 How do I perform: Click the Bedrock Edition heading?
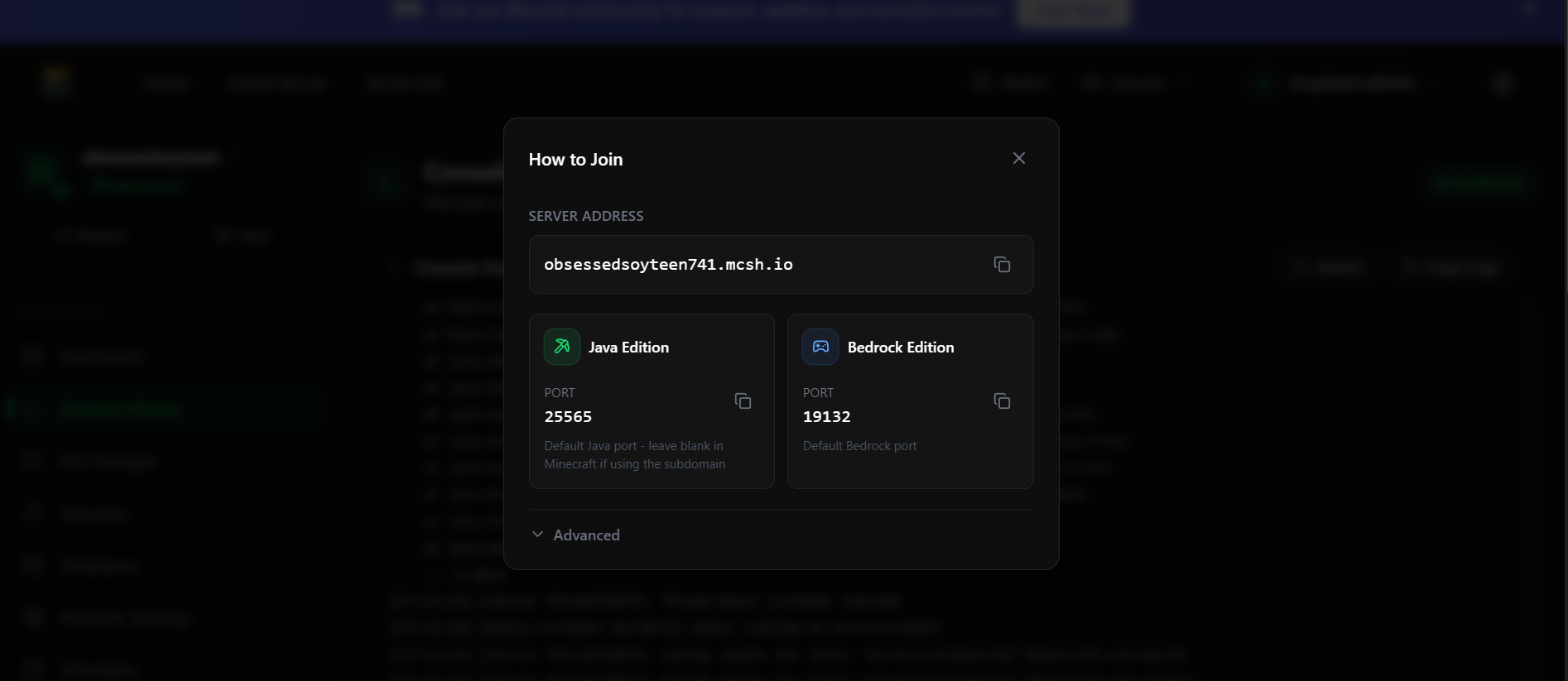(x=901, y=348)
